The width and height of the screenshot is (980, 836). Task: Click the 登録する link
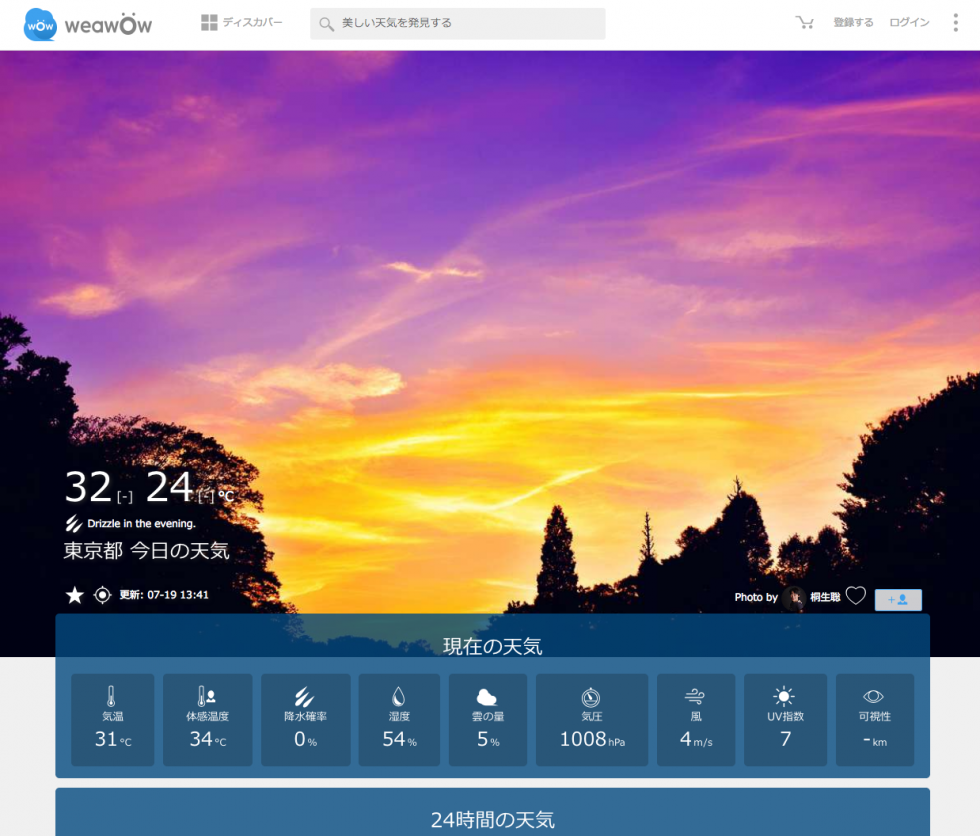pyautogui.click(x=853, y=22)
